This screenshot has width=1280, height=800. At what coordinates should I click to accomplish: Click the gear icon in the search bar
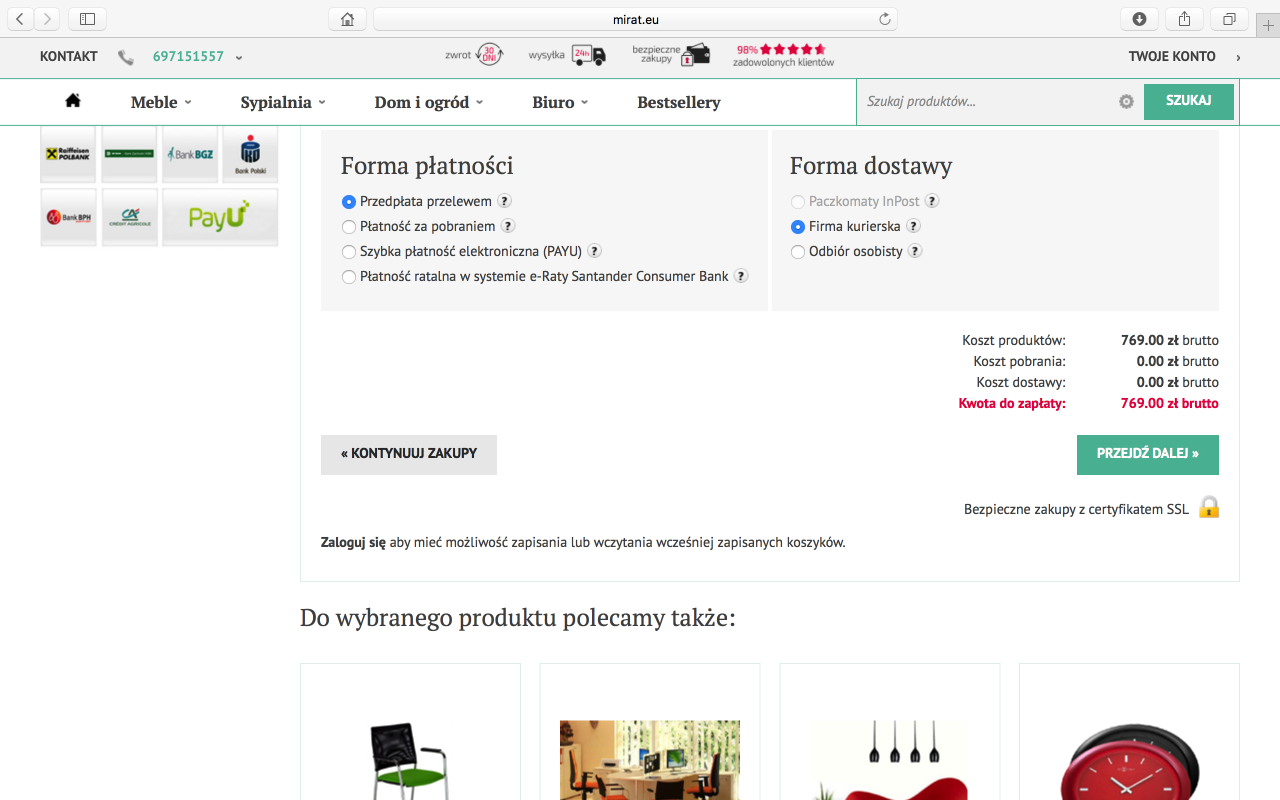click(x=1126, y=101)
